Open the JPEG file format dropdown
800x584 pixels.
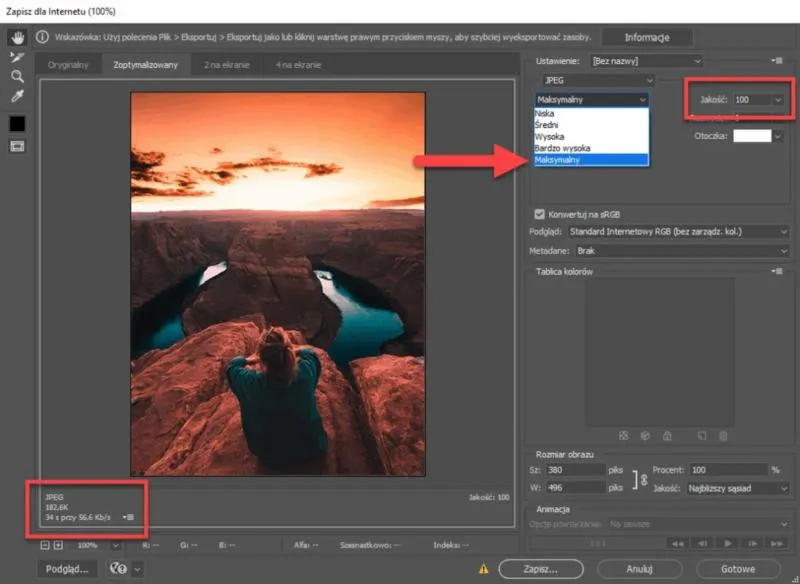coord(596,79)
